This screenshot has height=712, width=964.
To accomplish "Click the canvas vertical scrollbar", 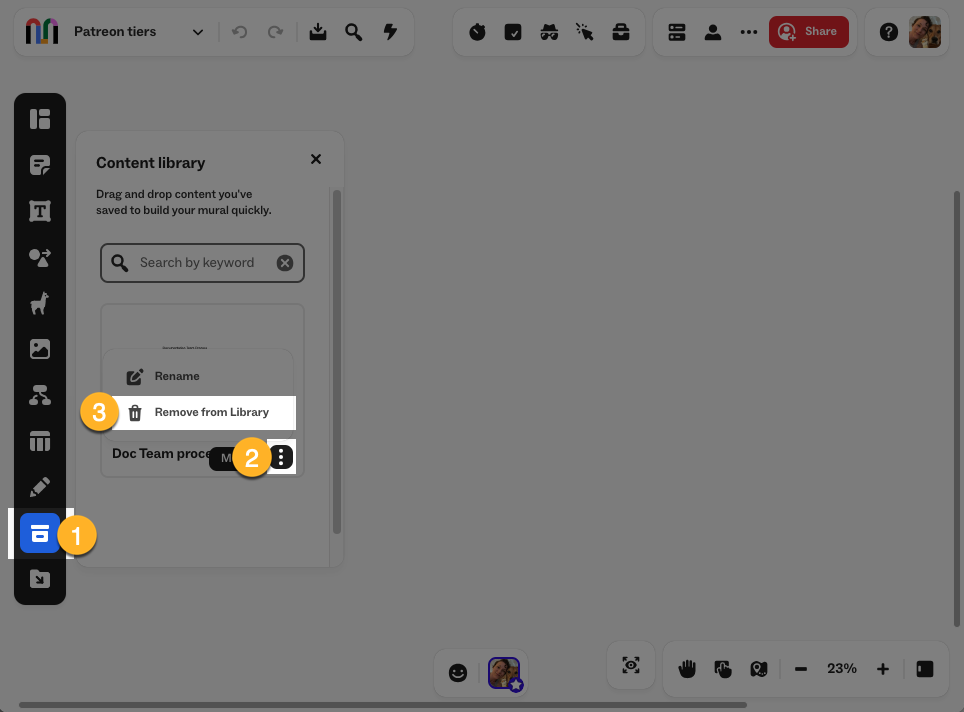I will (957, 409).
